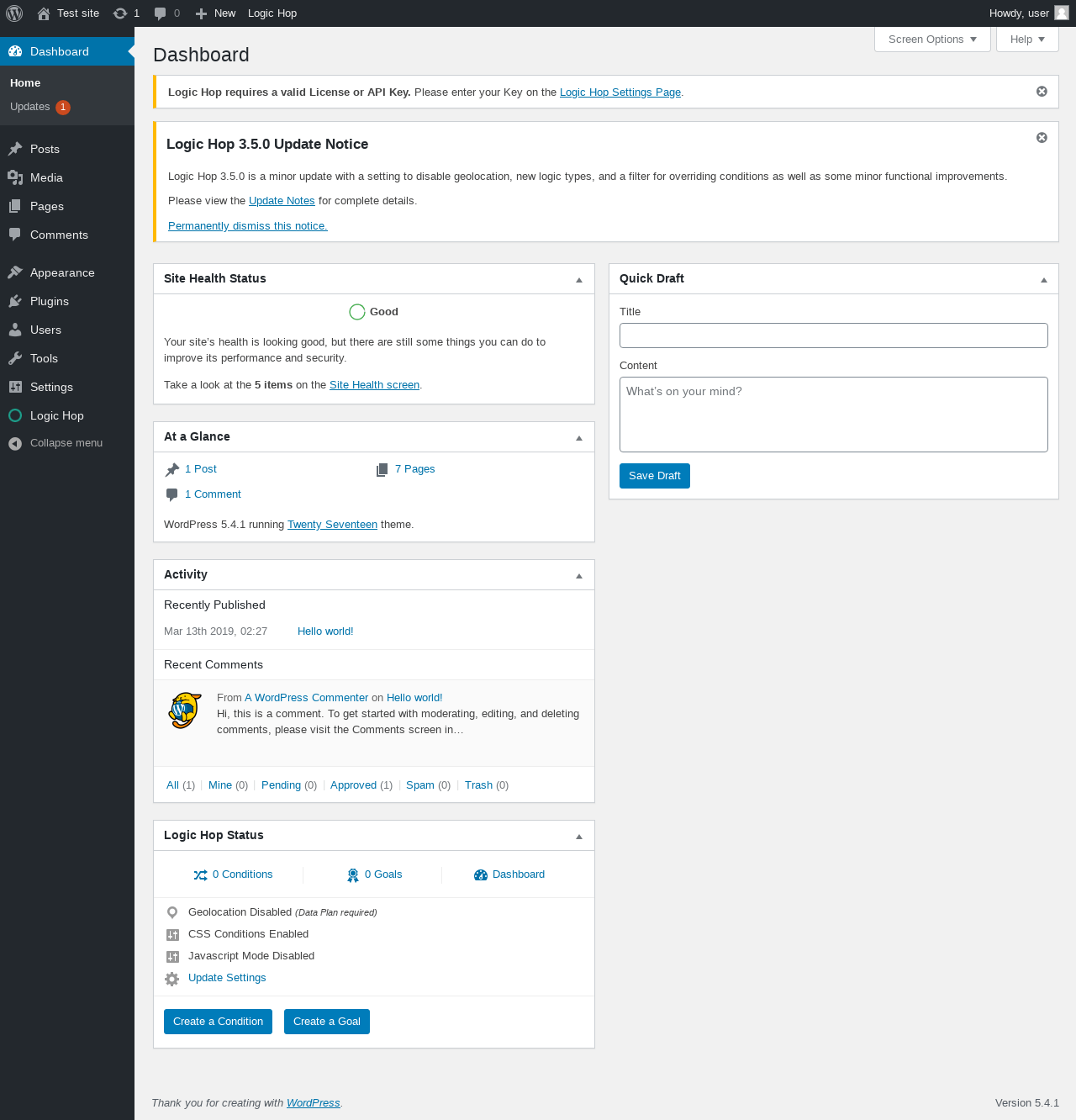Click the Settings sliders icon in sidebar

click(x=15, y=387)
